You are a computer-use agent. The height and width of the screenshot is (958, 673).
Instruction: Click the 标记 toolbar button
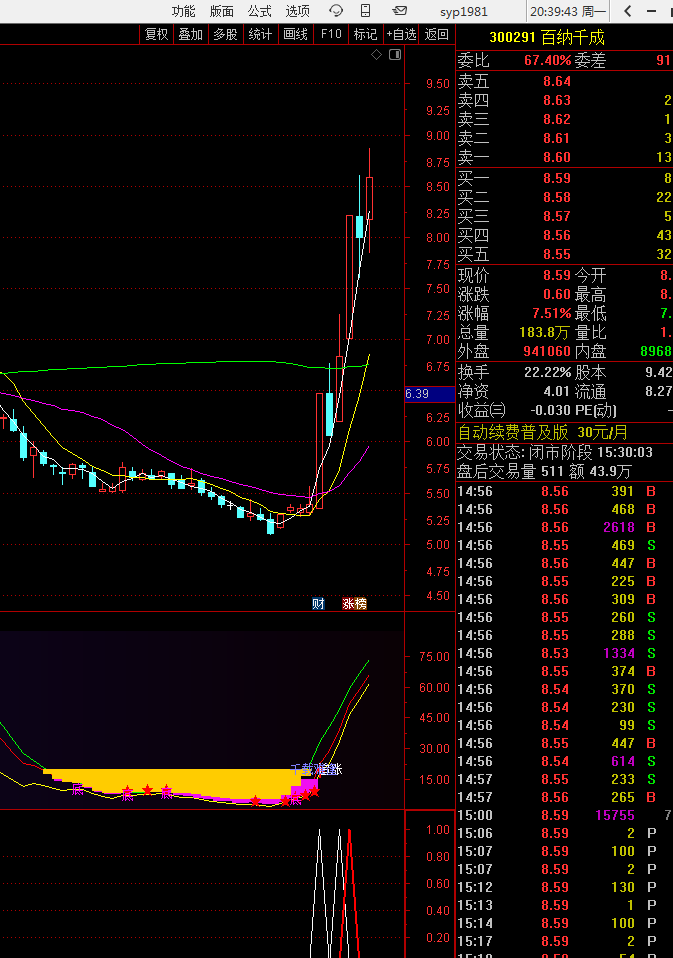pyautogui.click(x=365, y=34)
